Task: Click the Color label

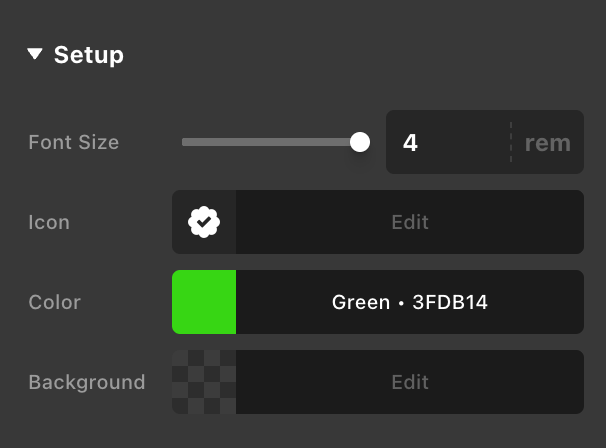Action: (55, 302)
